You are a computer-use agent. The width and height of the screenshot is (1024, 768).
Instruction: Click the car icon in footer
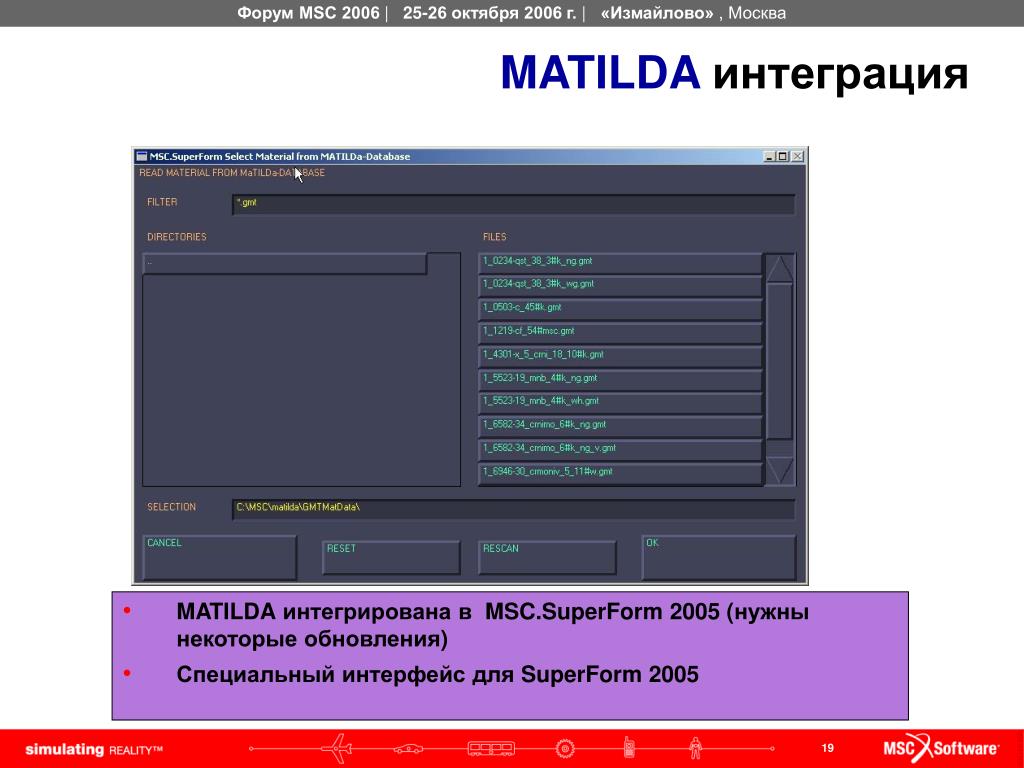408,749
